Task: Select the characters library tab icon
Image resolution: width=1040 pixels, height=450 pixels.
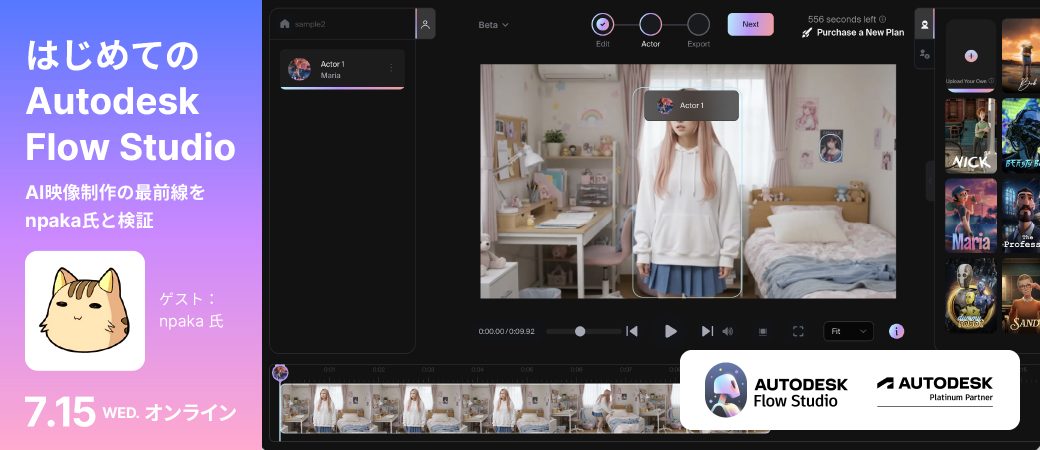Action: [x=924, y=25]
